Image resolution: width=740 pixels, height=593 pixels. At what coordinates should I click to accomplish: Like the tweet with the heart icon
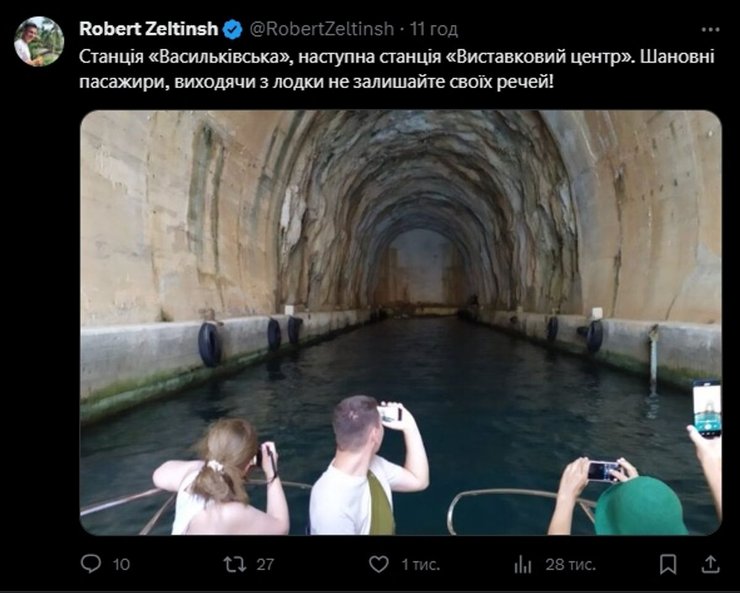[x=379, y=564]
